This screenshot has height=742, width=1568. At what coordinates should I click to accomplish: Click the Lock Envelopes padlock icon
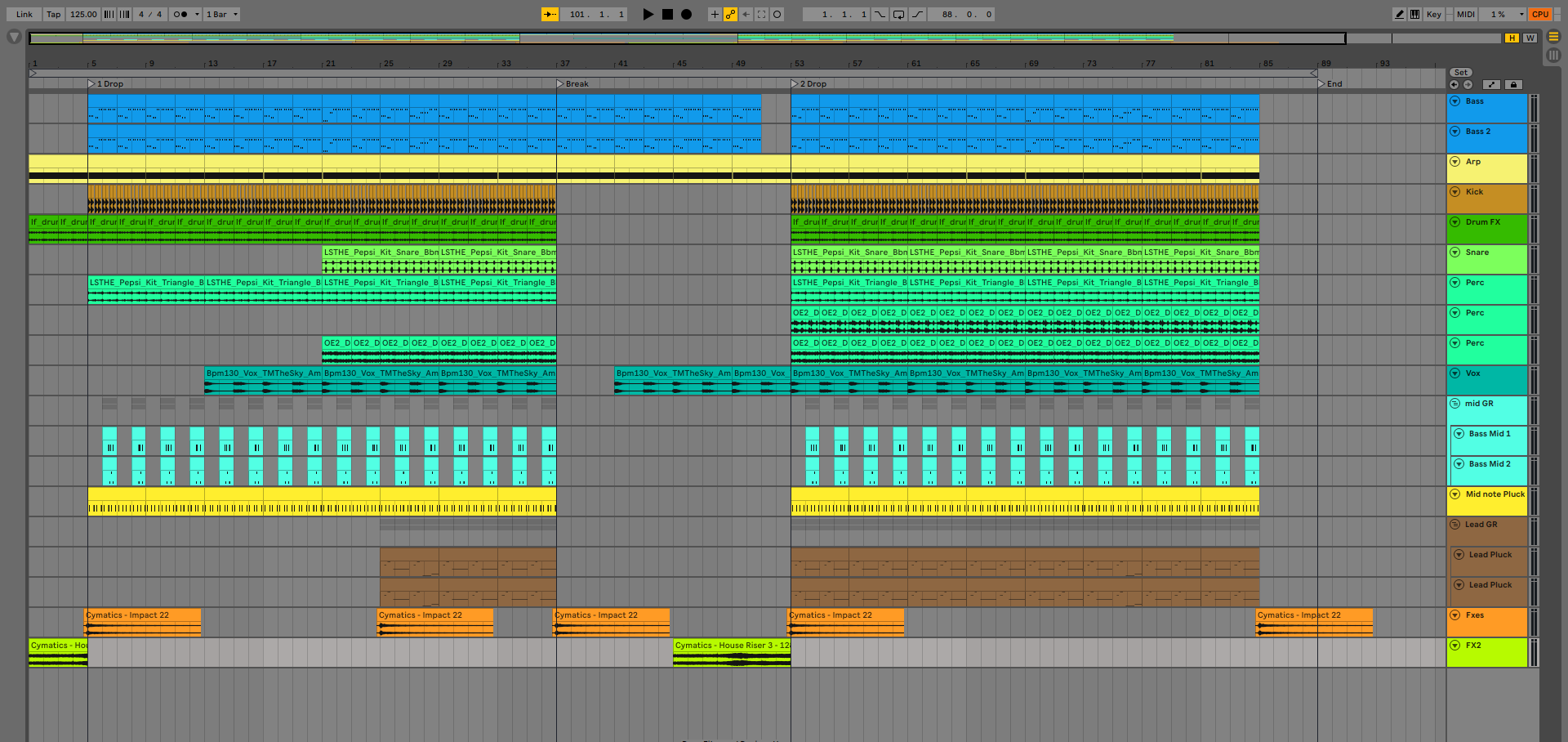1513,84
